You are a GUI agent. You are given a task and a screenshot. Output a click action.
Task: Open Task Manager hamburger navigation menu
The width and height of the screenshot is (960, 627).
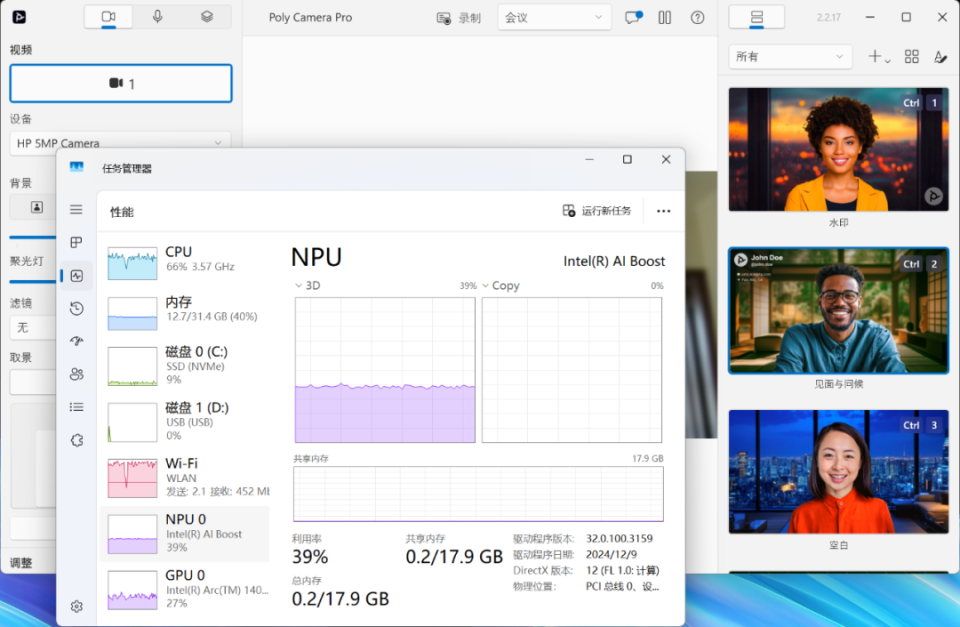[76, 209]
